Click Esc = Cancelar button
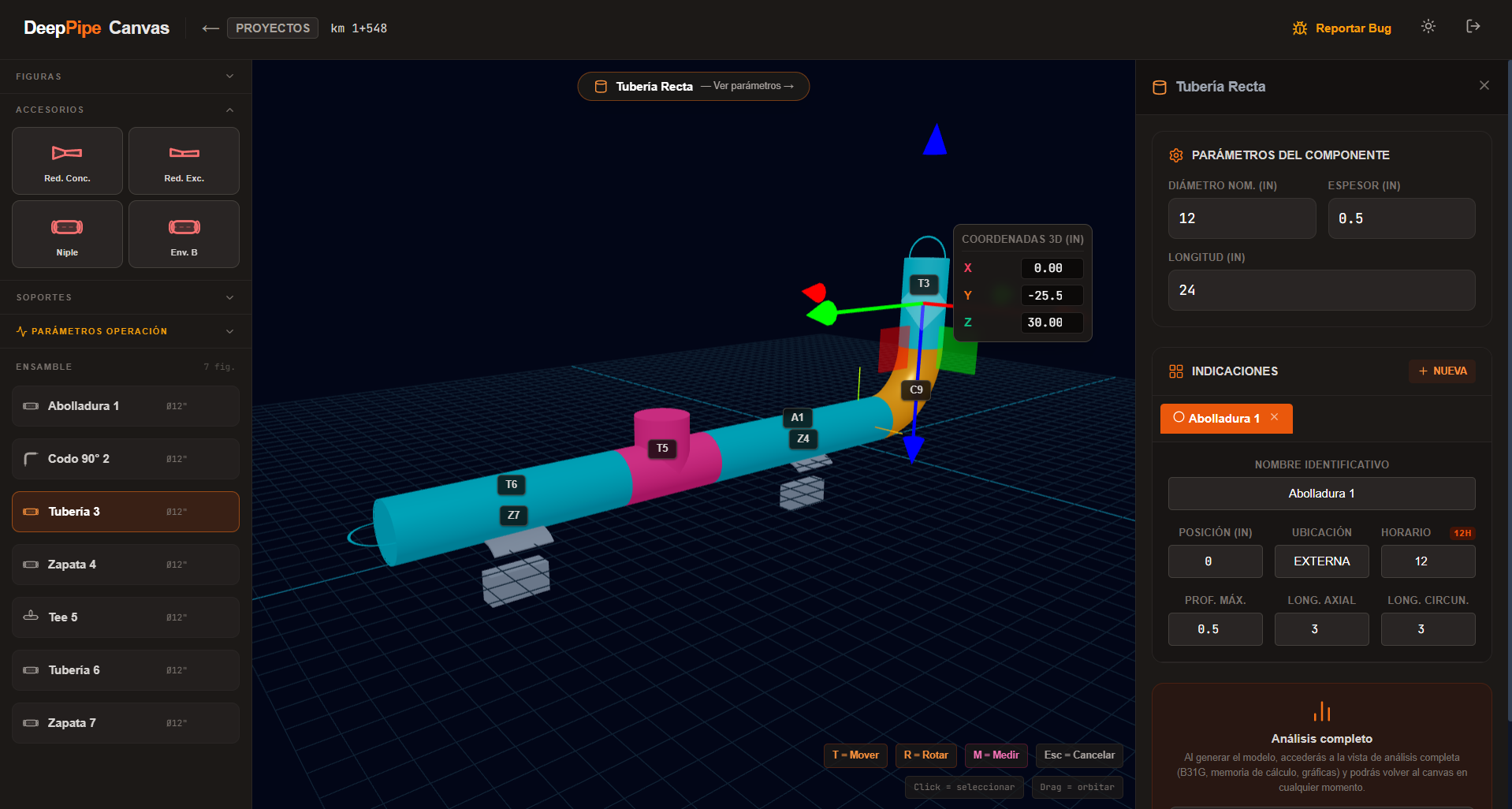The image size is (1512, 809). point(1079,755)
